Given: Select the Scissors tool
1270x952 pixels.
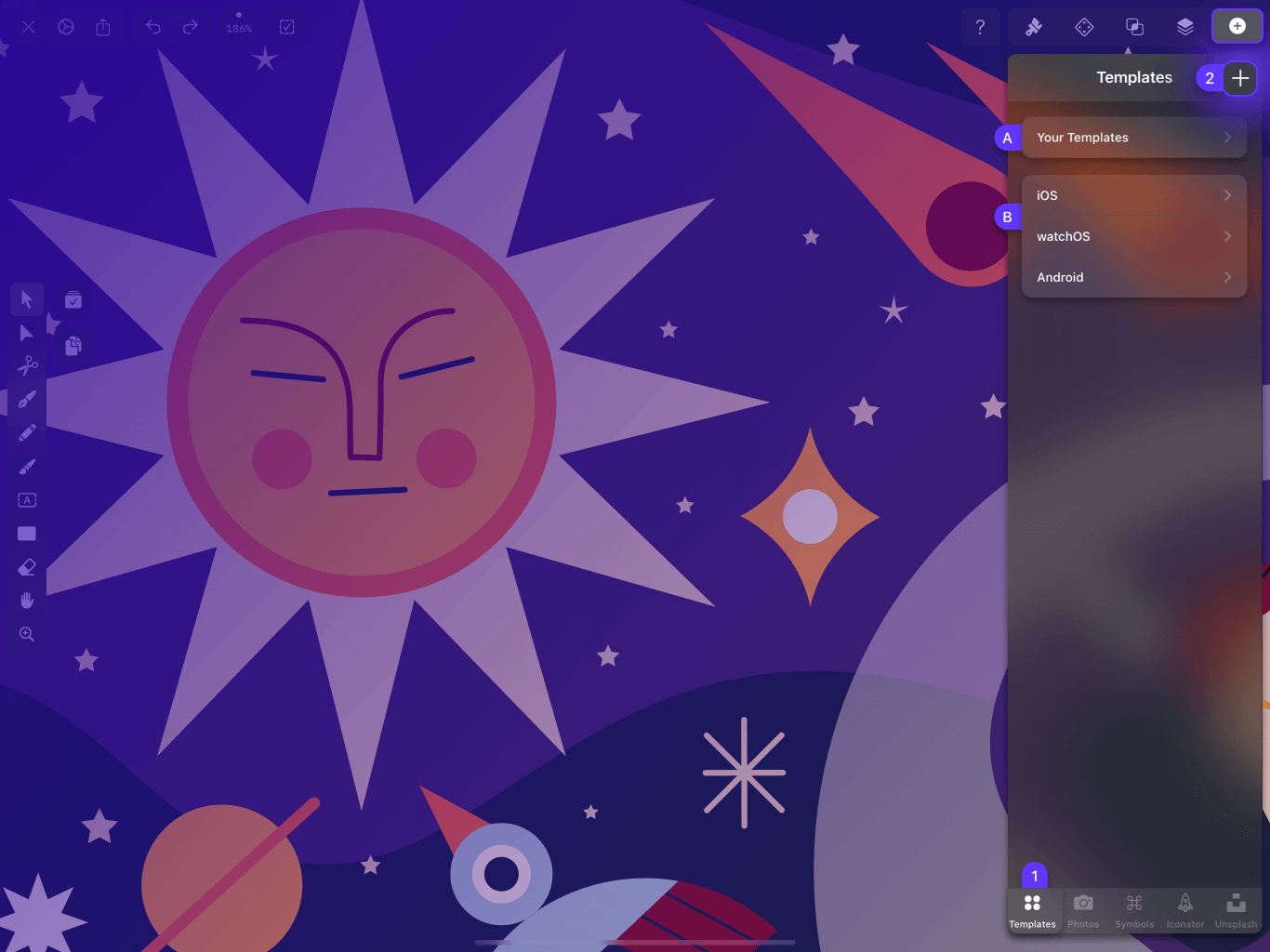Looking at the screenshot, I should pyautogui.click(x=27, y=366).
